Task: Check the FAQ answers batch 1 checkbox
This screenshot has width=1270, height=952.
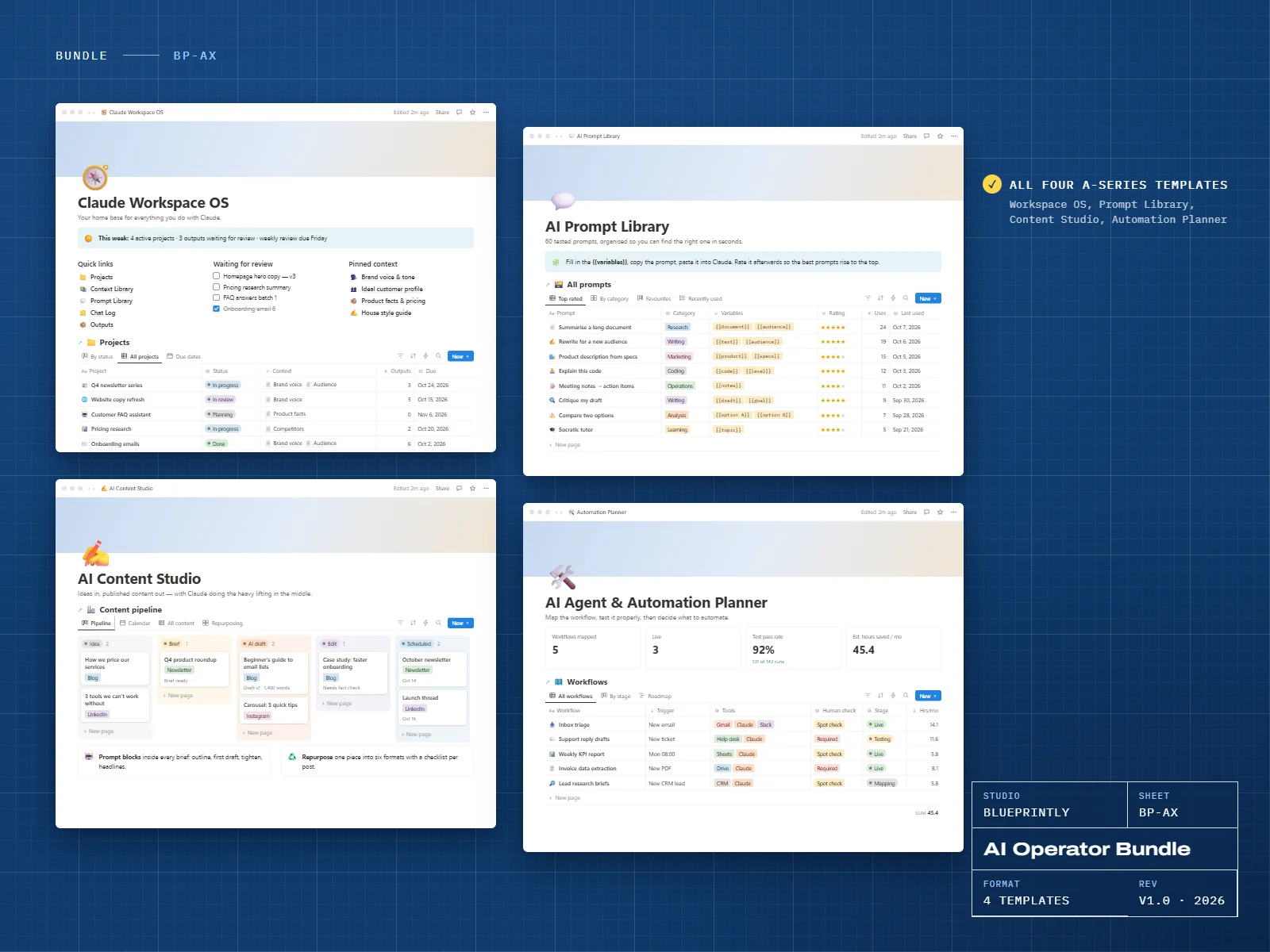Action: [x=216, y=297]
